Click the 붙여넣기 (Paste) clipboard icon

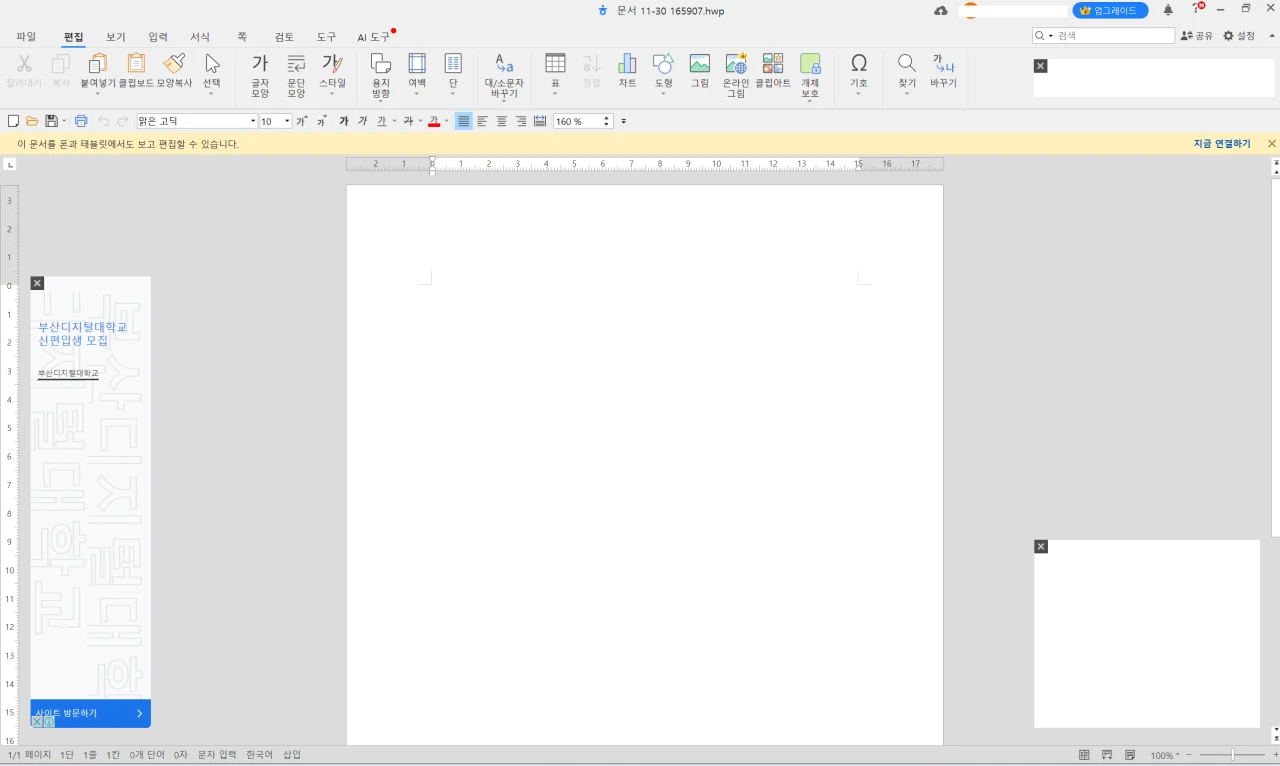(98, 65)
